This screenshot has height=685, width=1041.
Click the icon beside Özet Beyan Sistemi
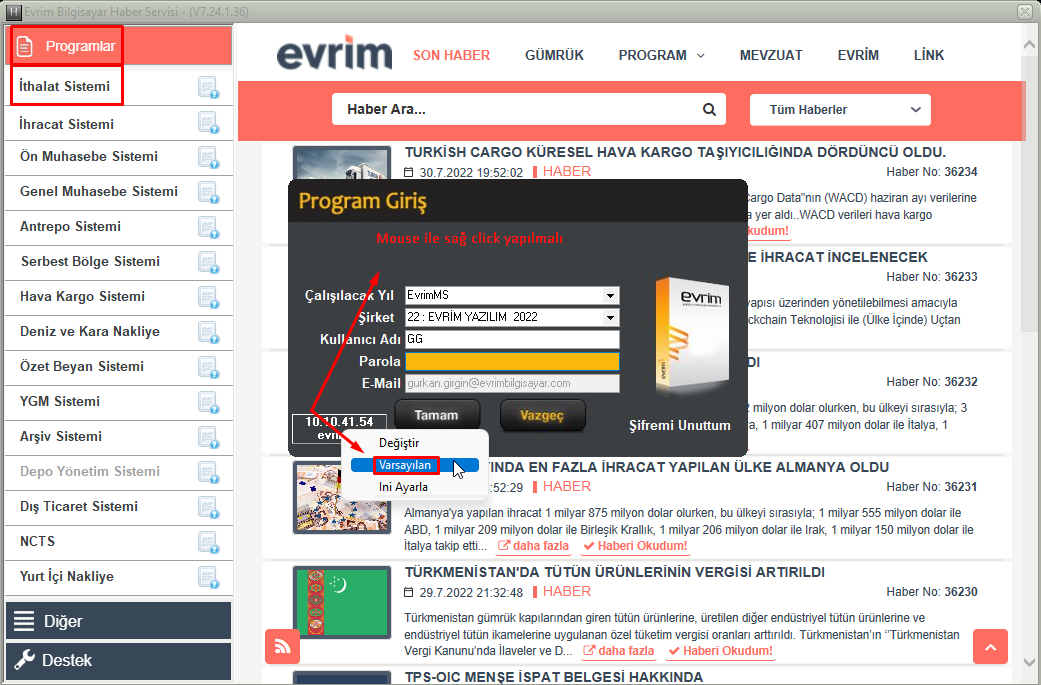pos(208,367)
